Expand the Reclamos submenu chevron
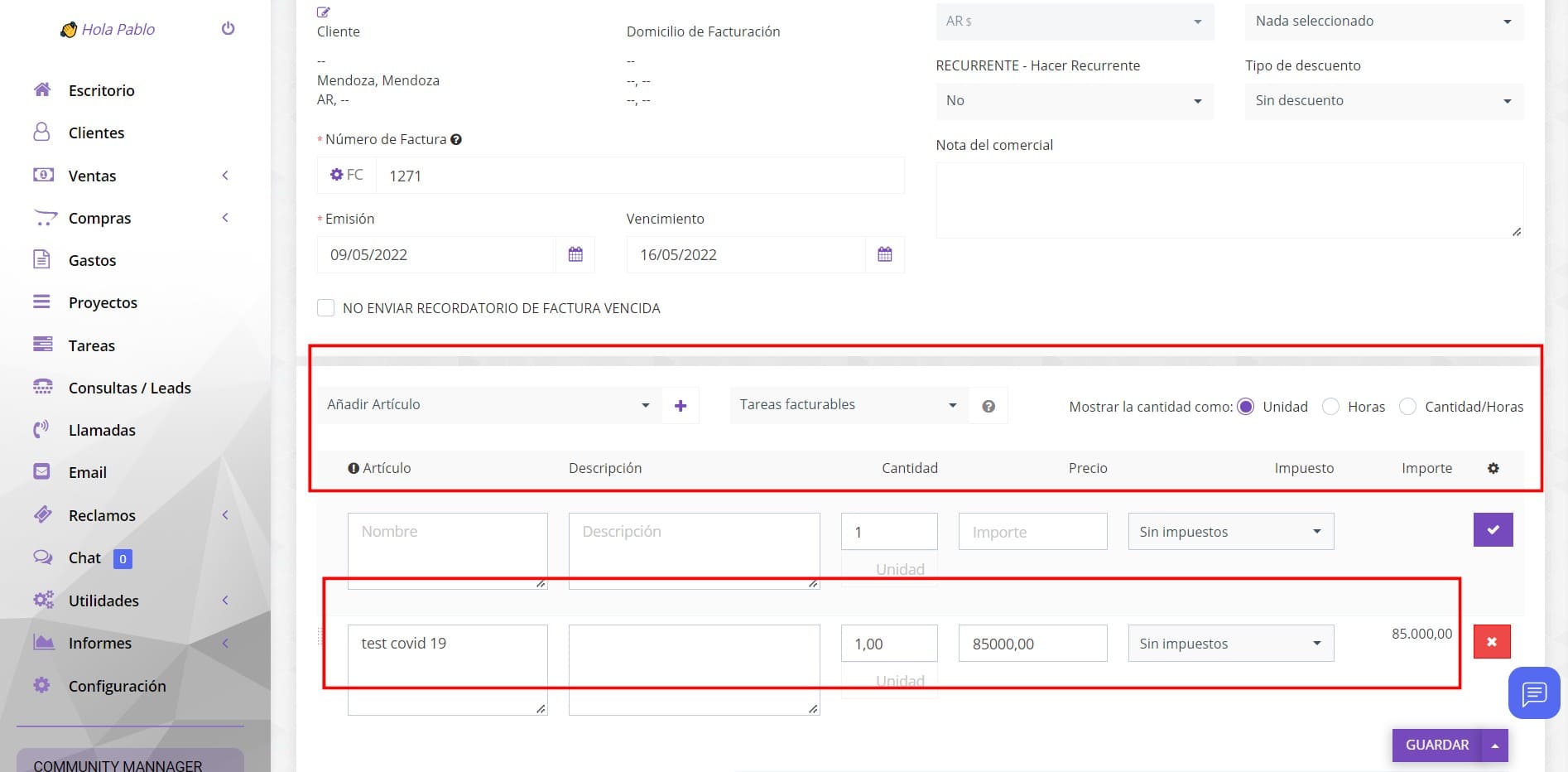 coord(225,515)
